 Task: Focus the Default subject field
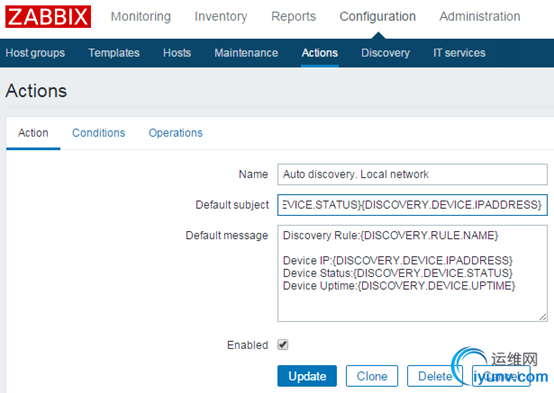pos(412,205)
